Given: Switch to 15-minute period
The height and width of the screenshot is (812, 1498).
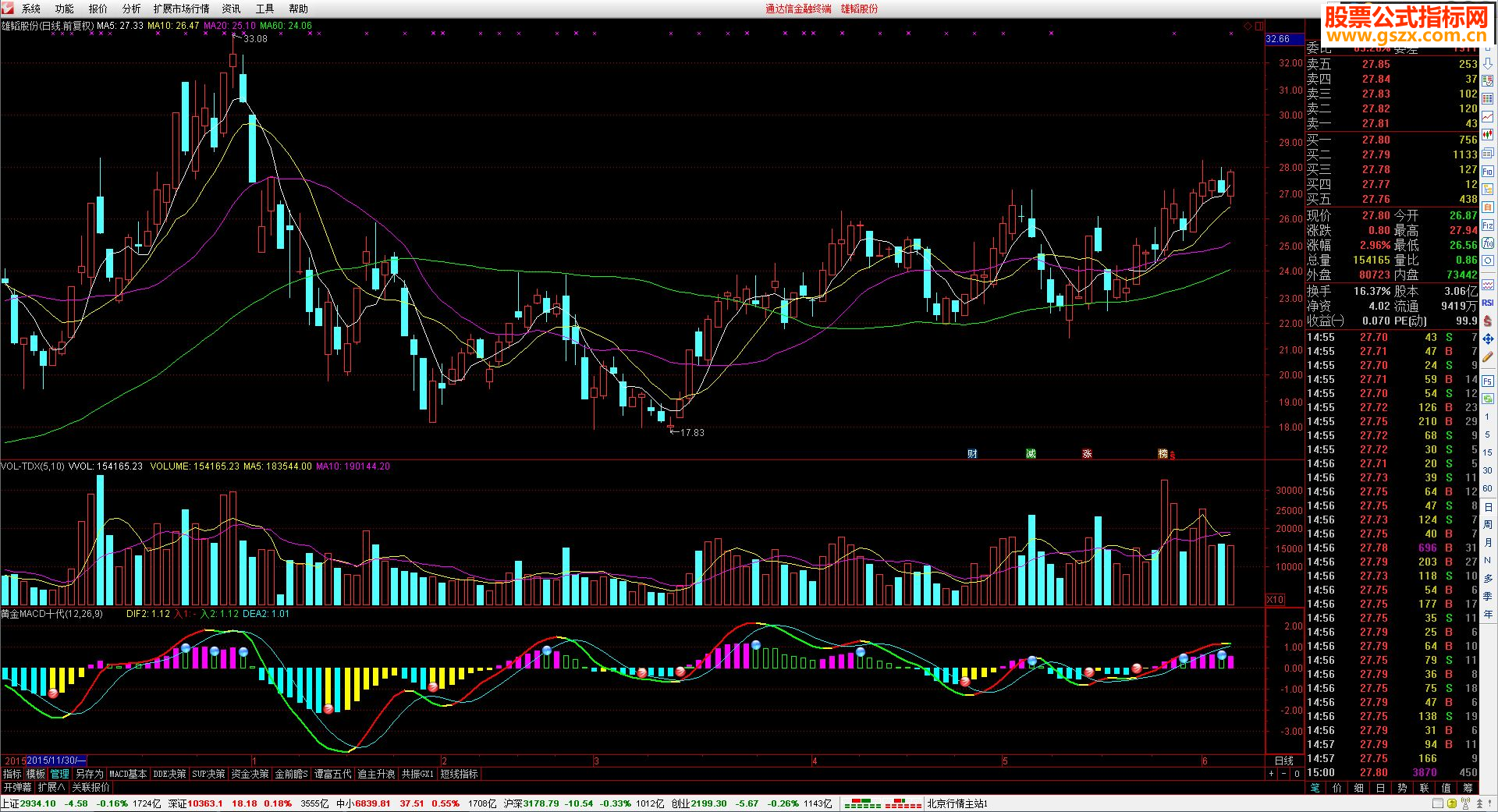Looking at the screenshot, I should click(x=1488, y=452).
